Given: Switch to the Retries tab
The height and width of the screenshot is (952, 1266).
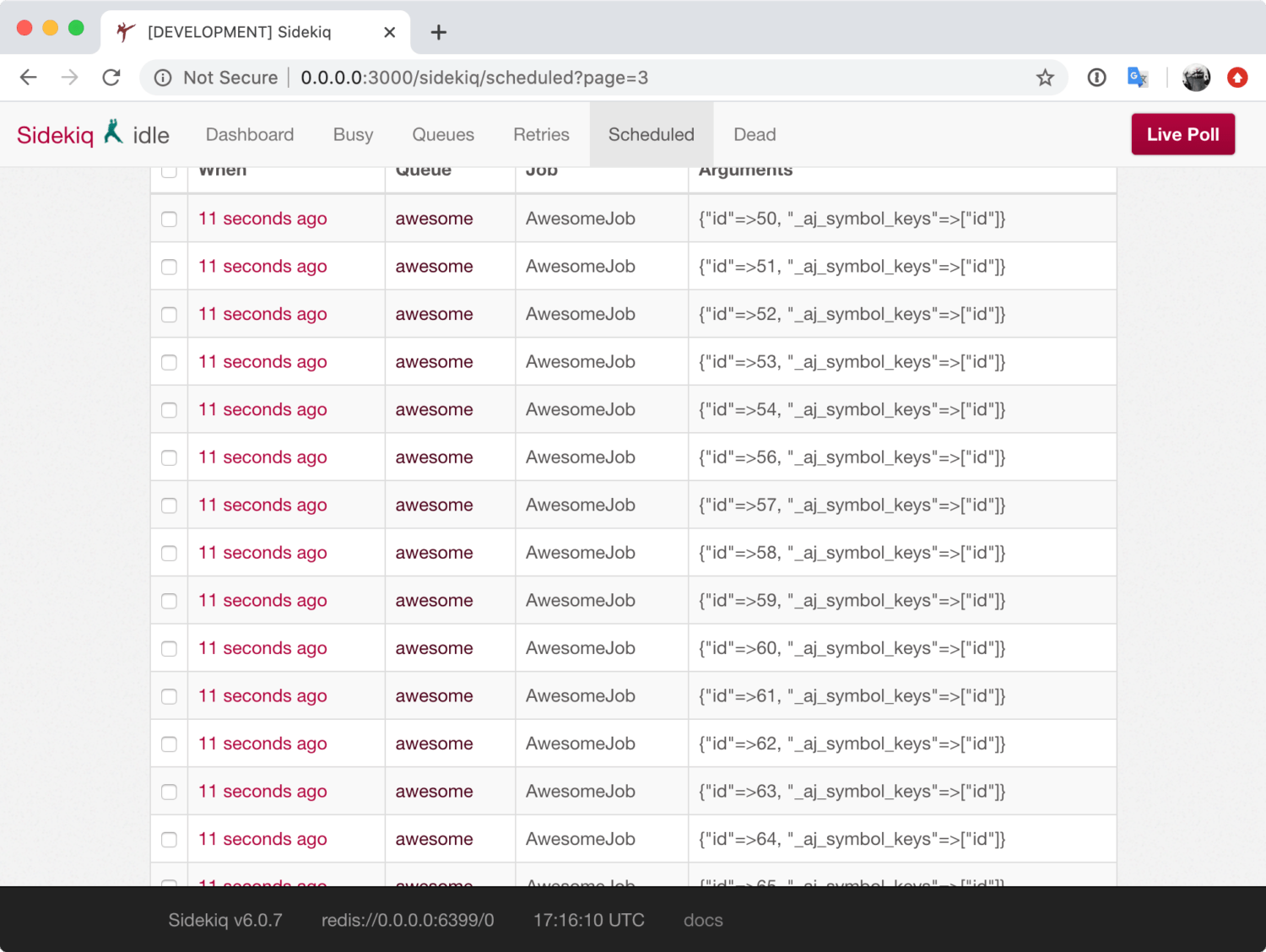Looking at the screenshot, I should coord(541,135).
